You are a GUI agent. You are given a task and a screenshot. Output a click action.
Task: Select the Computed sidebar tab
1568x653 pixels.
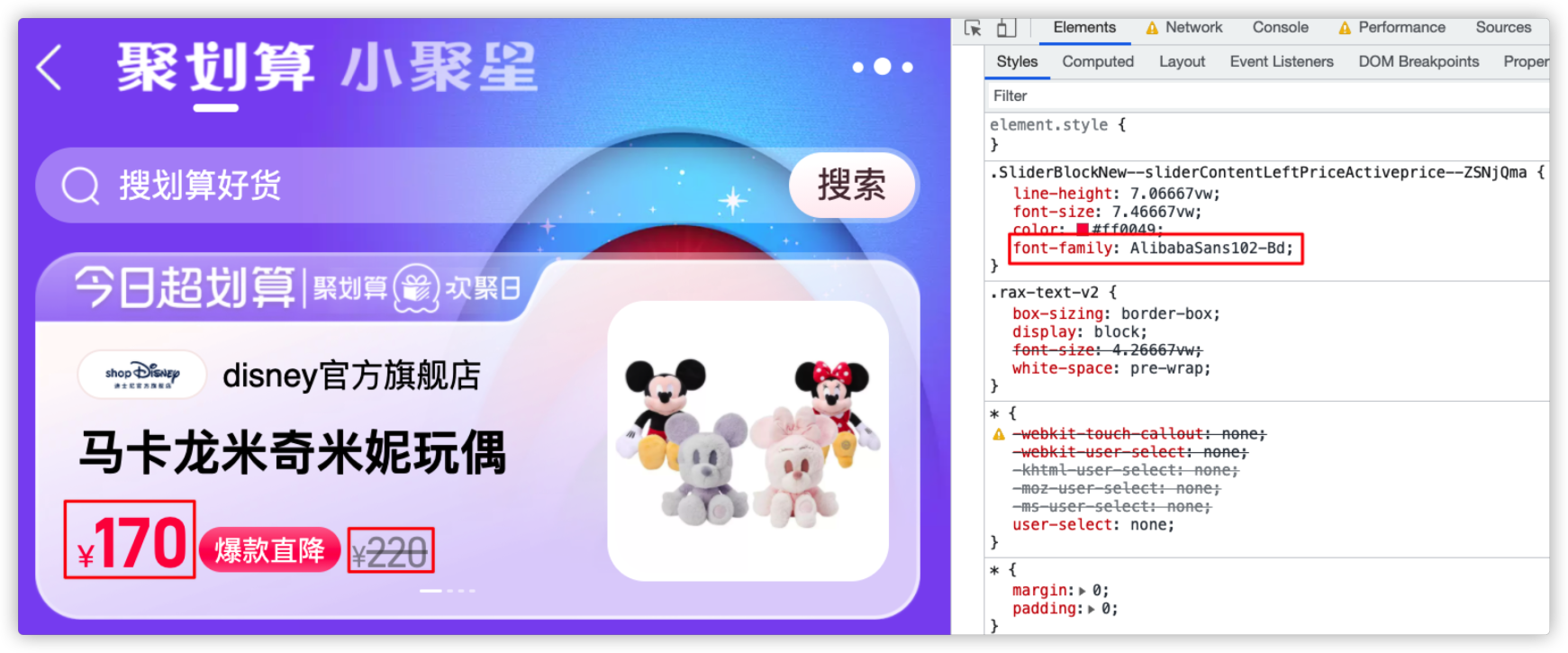1098,61
